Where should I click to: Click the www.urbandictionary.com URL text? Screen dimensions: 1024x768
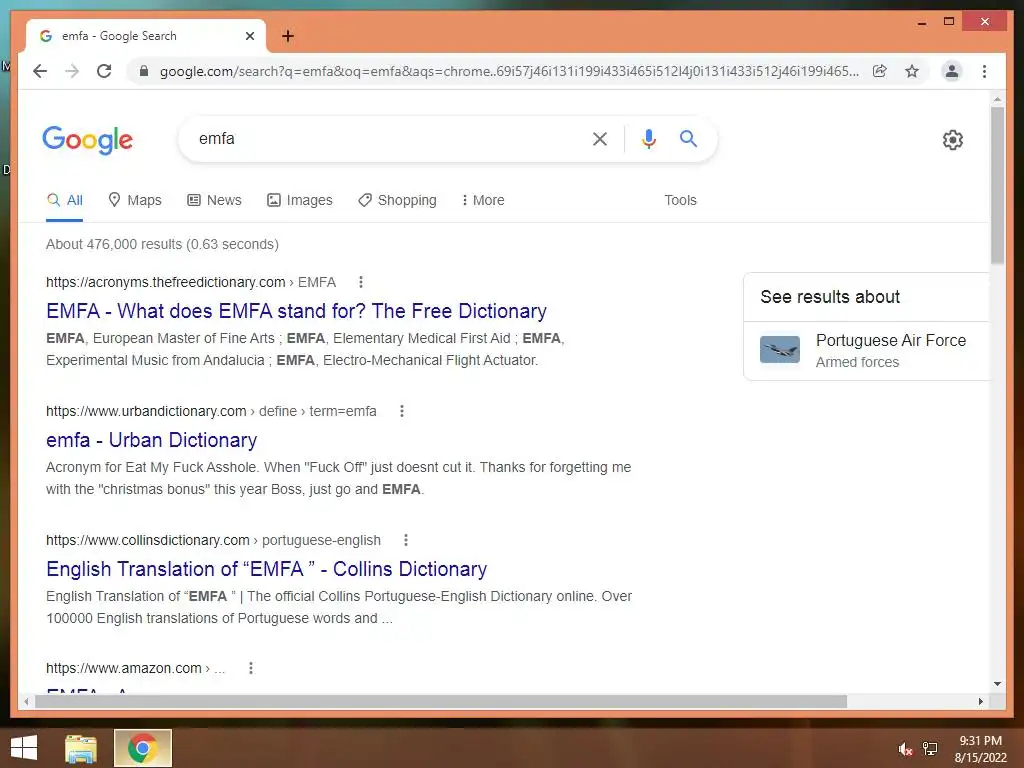(146, 411)
